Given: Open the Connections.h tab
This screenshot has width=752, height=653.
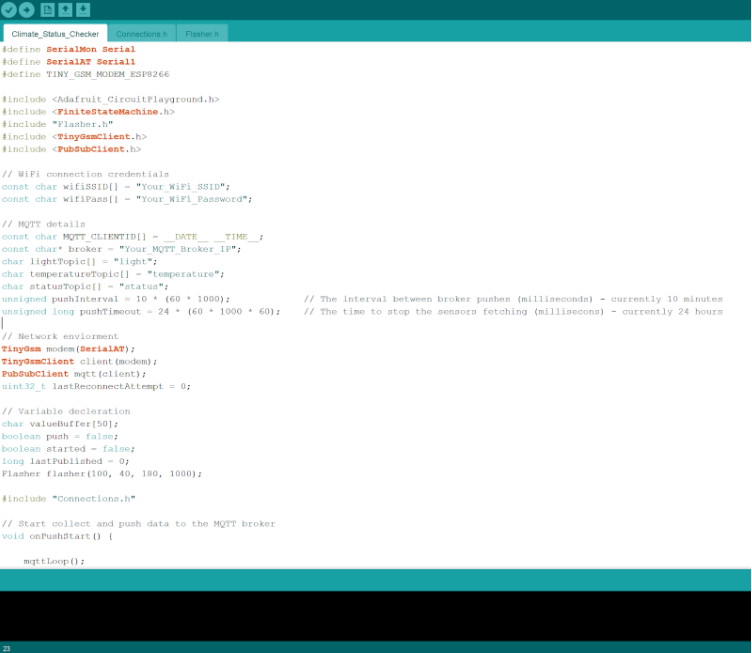Looking at the screenshot, I should (141, 34).
